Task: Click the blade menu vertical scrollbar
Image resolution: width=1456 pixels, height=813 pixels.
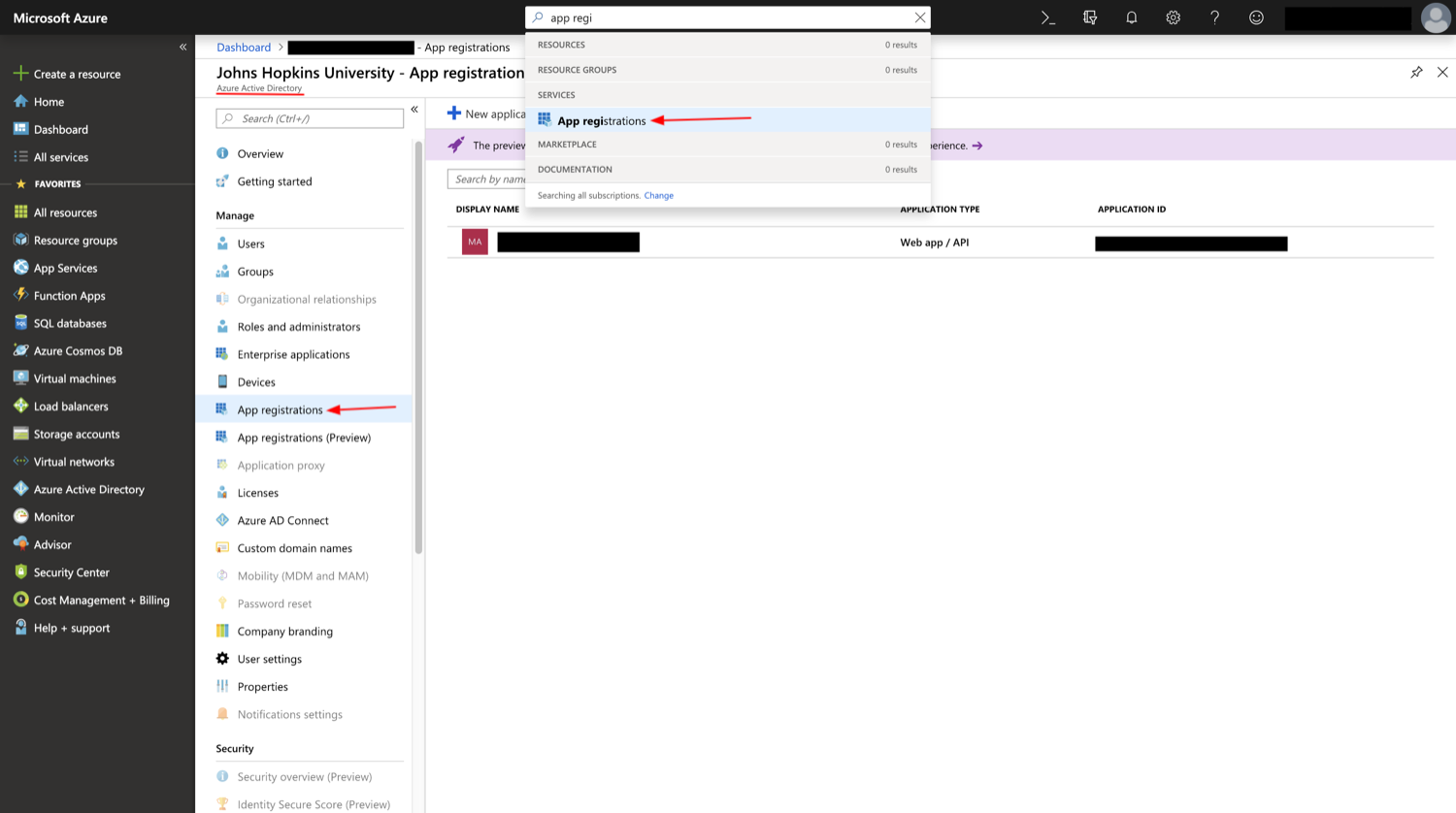Action: click(418, 346)
